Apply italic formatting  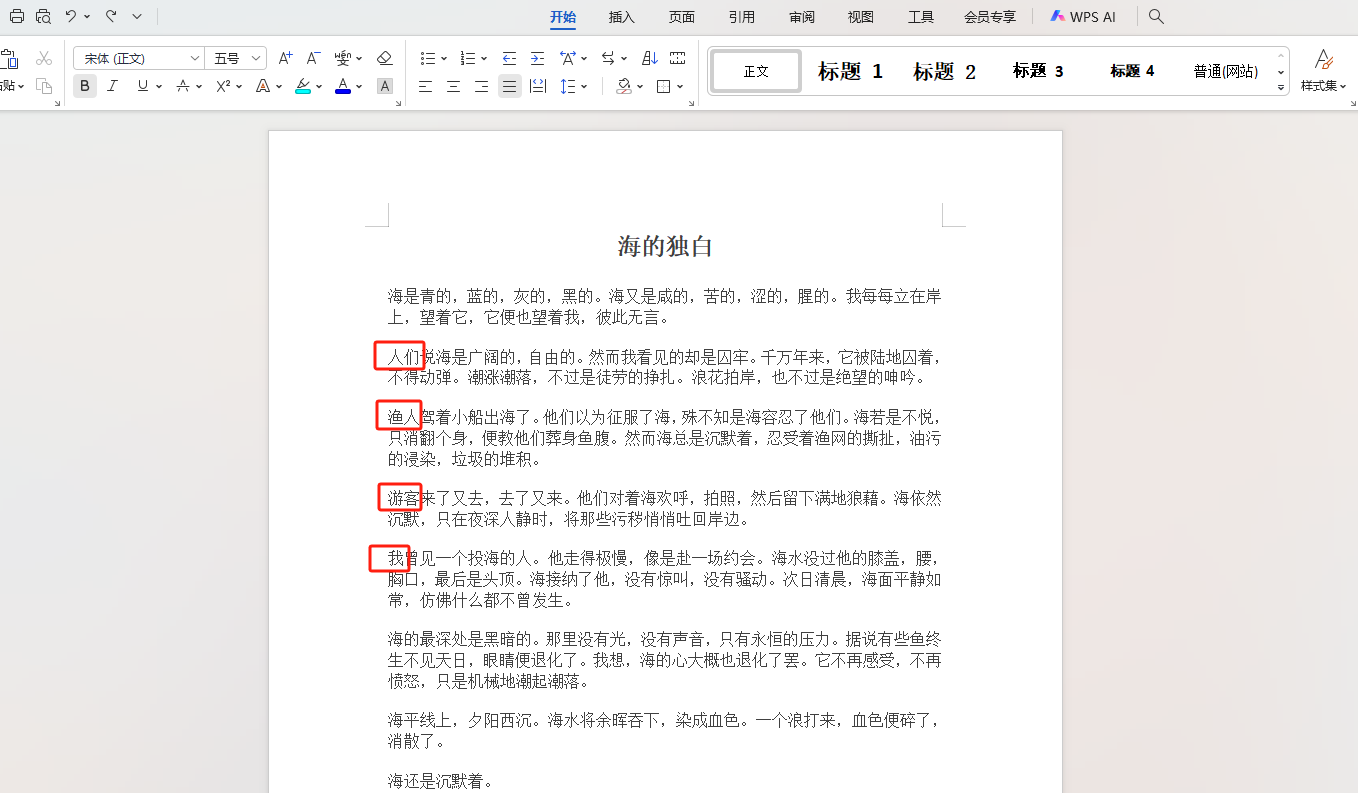click(111, 86)
